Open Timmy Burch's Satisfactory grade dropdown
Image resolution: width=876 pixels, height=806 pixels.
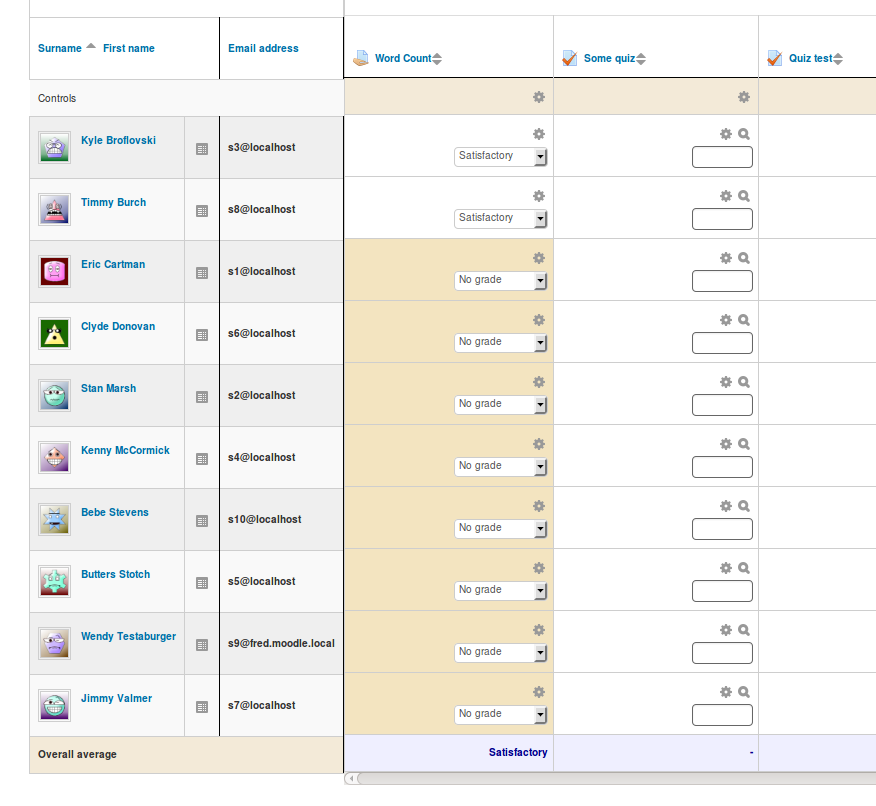tap(501, 218)
